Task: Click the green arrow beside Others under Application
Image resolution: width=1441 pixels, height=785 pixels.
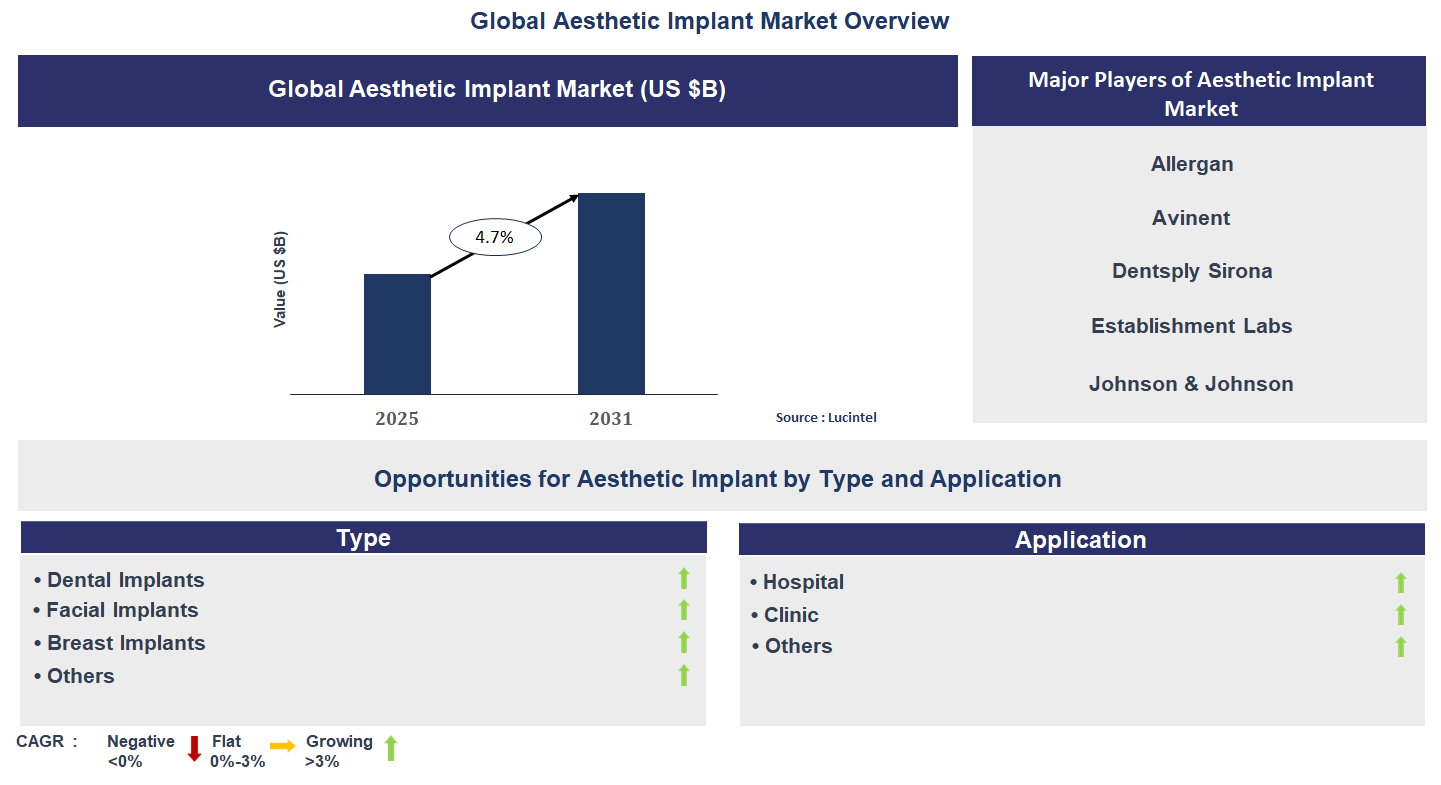Action: (1400, 645)
